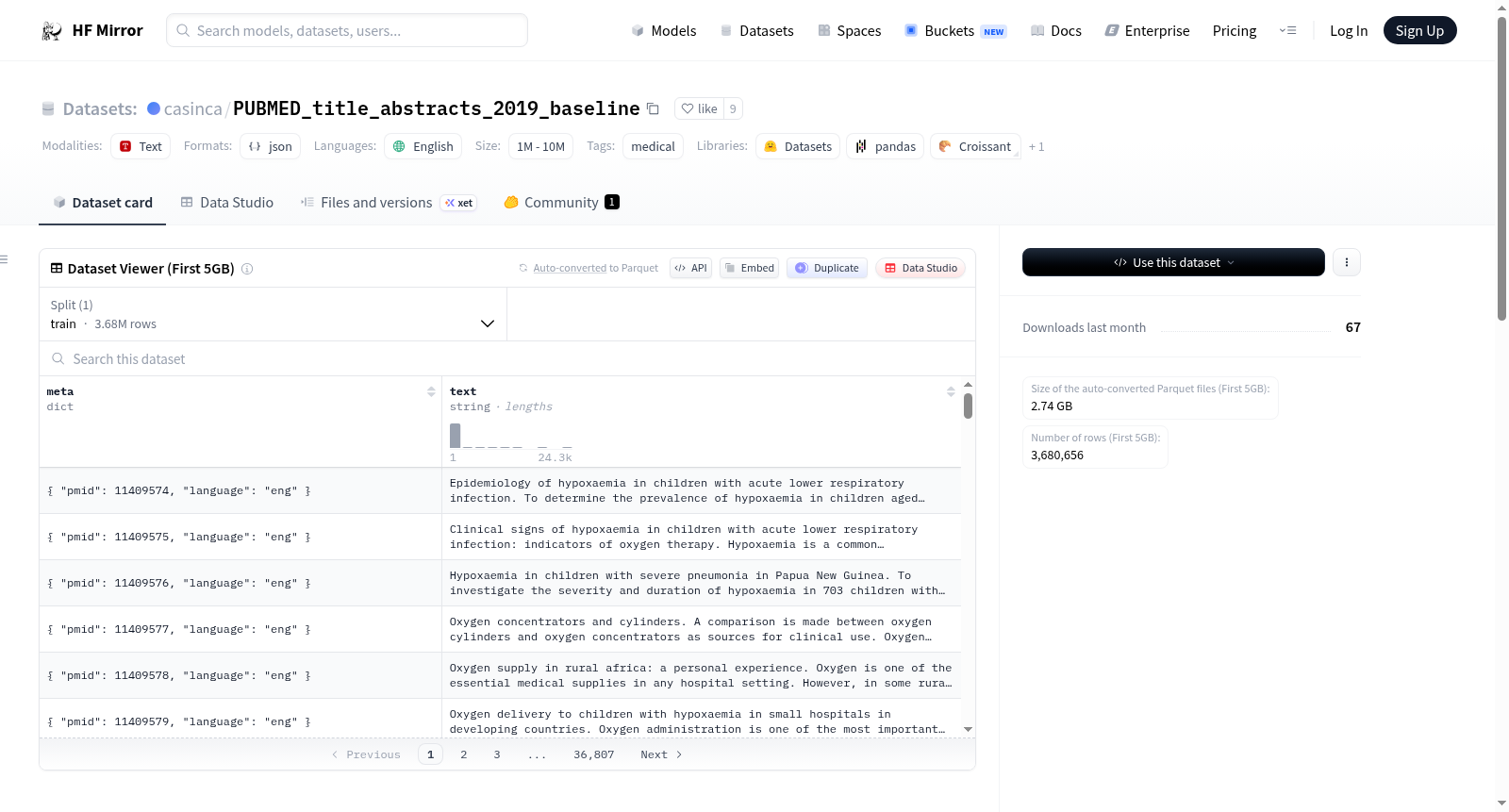The image size is (1509, 812).
Task: Open the Use this dataset dropdown
Action: tap(1173, 262)
